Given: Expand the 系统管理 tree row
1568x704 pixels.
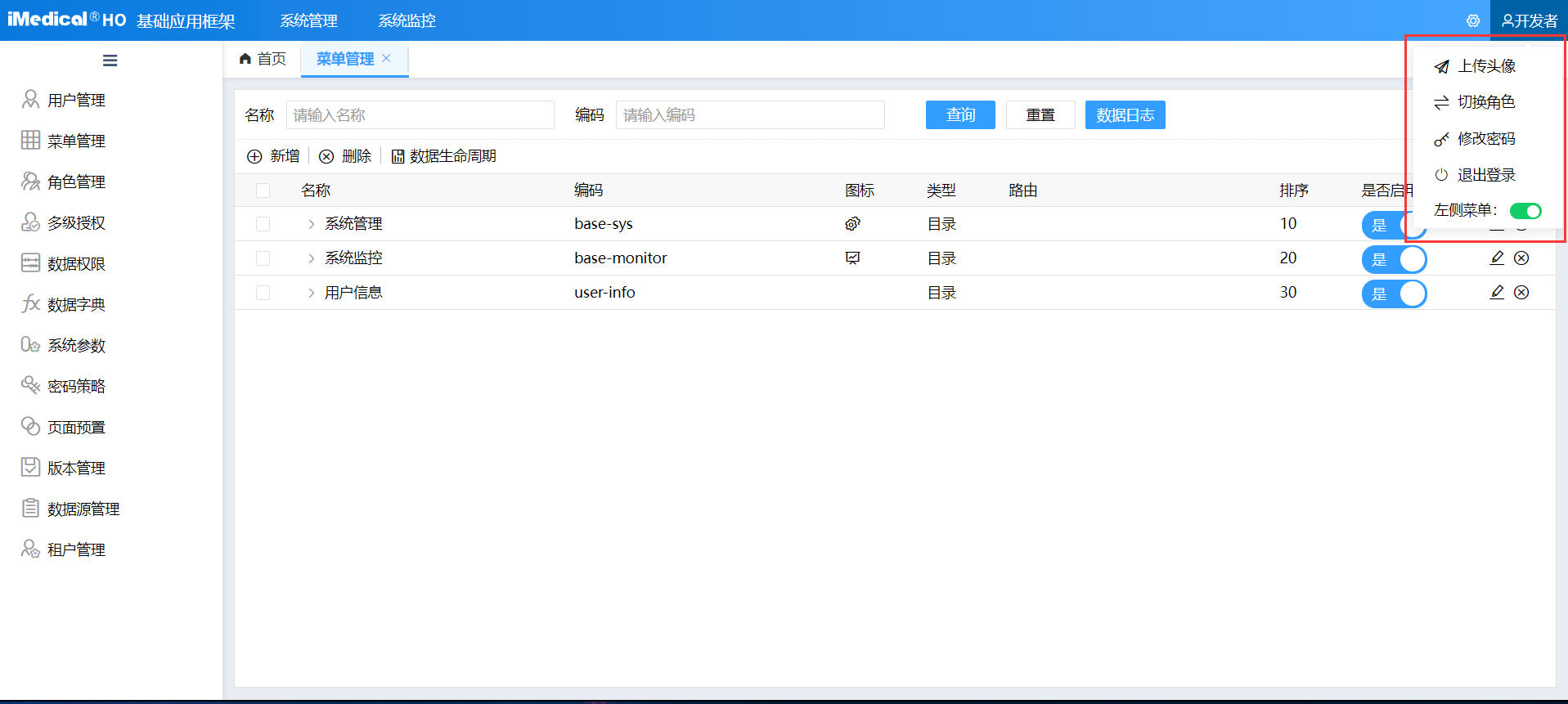Looking at the screenshot, I should click(x=312, y=224).
